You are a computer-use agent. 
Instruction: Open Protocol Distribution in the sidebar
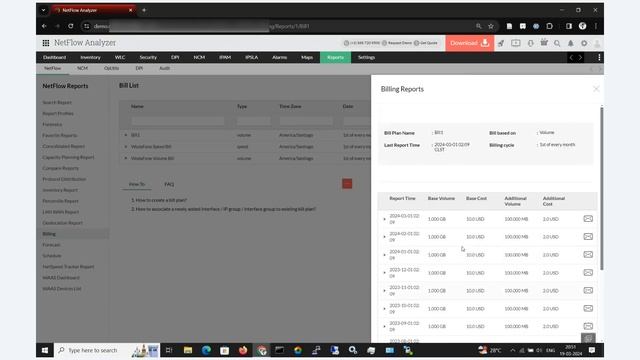64,179
